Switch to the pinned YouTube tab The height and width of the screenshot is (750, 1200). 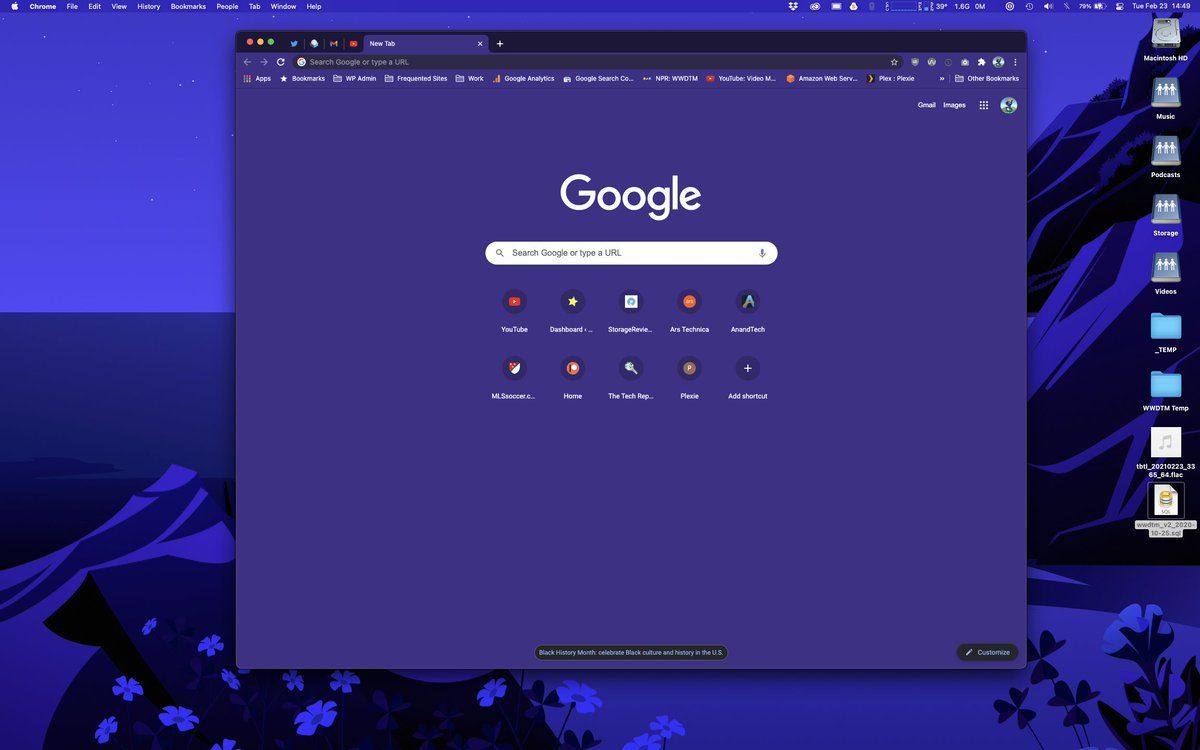pos(354,44)
